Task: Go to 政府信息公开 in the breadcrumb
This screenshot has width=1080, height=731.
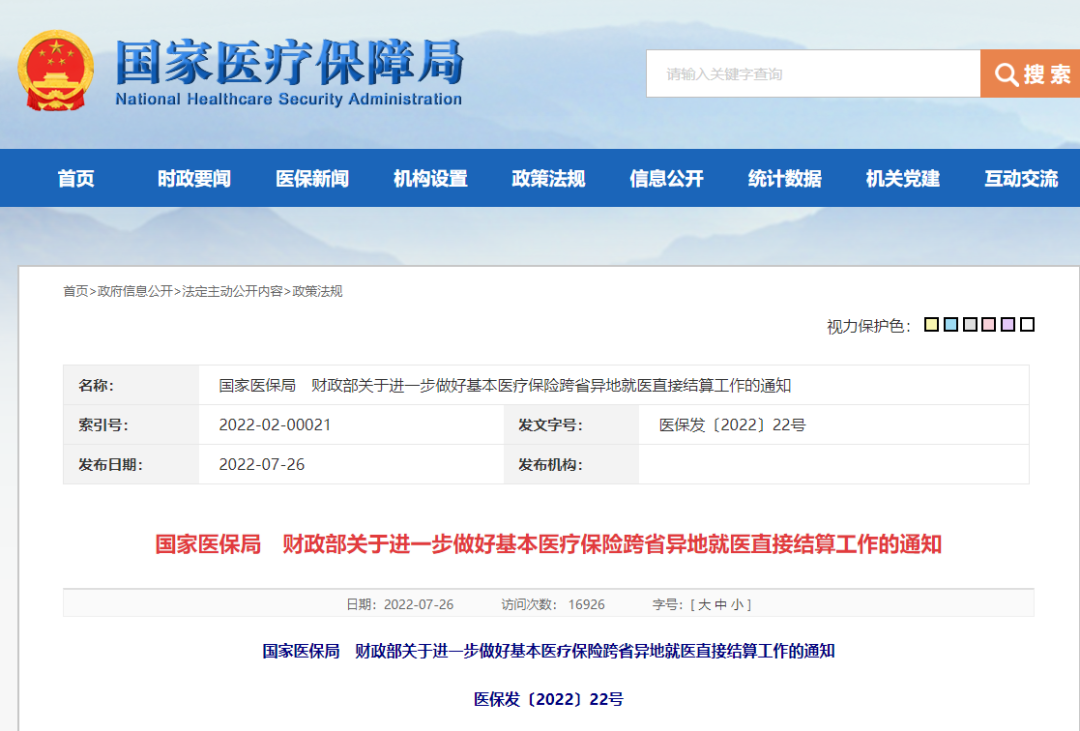Action: tap(135, 291)
